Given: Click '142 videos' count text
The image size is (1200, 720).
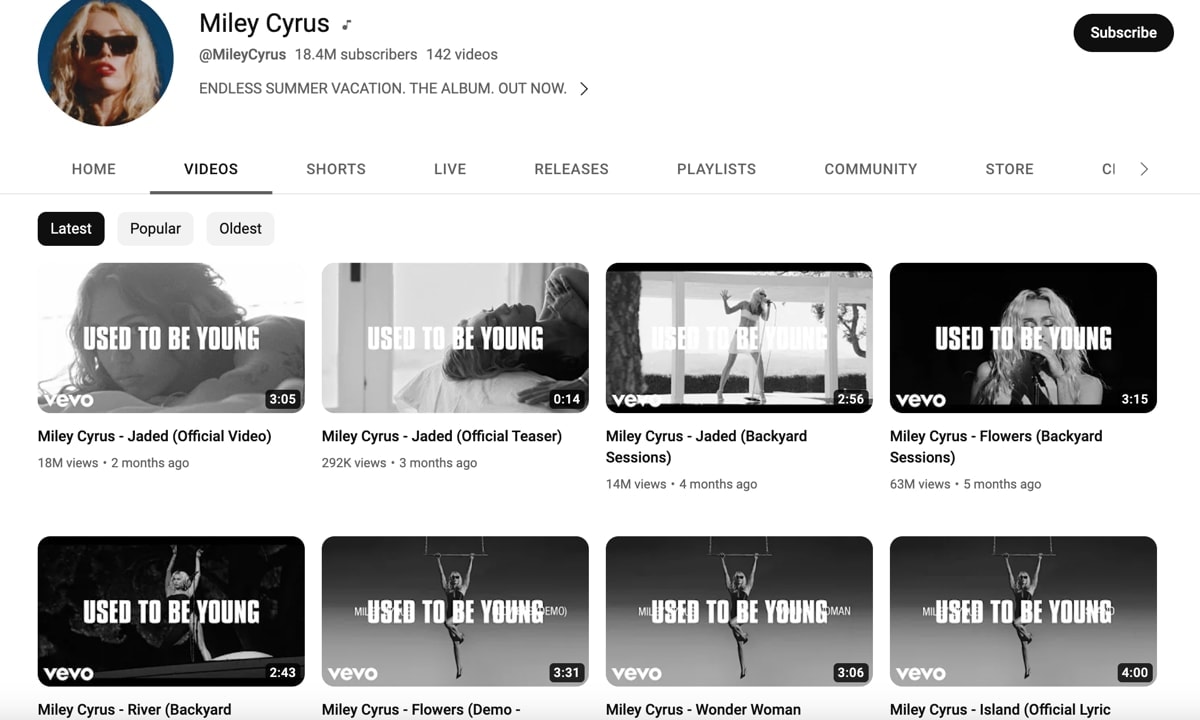Looking at the screenshot, I should click(462, 55).
